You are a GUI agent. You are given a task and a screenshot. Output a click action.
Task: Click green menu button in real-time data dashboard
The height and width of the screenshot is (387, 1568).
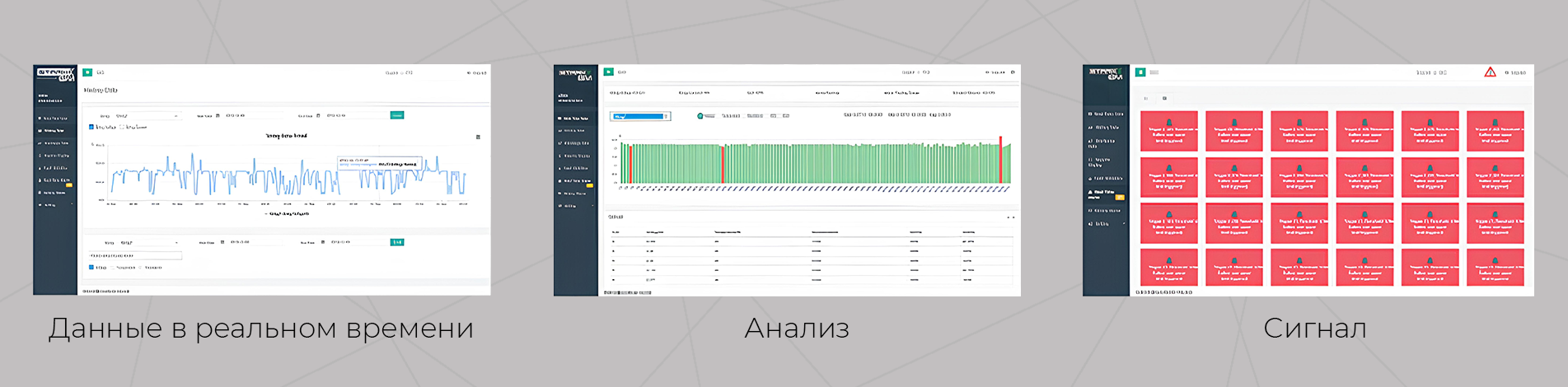(x=87, y=72)
